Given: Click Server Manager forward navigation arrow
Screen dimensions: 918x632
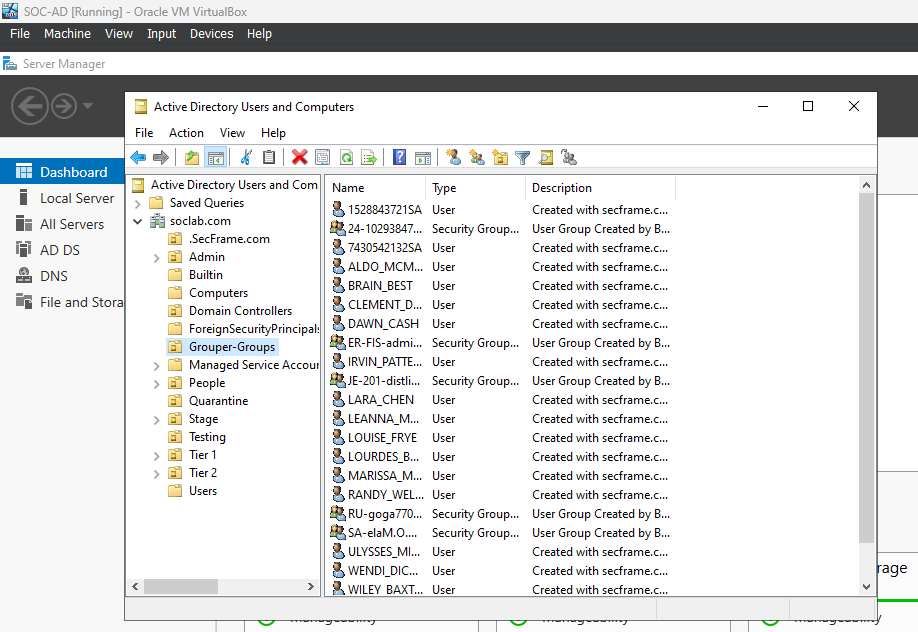Looking at the screenshot, I should point(64,106).
